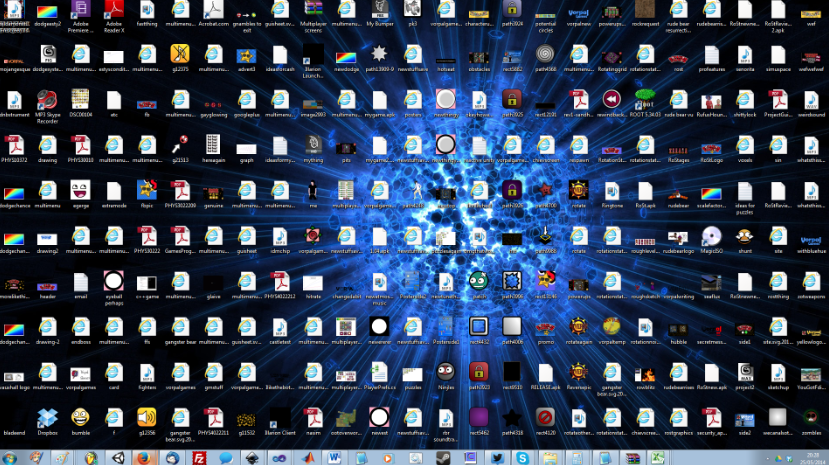Viewport: 829px width, 465px height.
Task: Select the shunt character image icon
Action: click(744, 236)
